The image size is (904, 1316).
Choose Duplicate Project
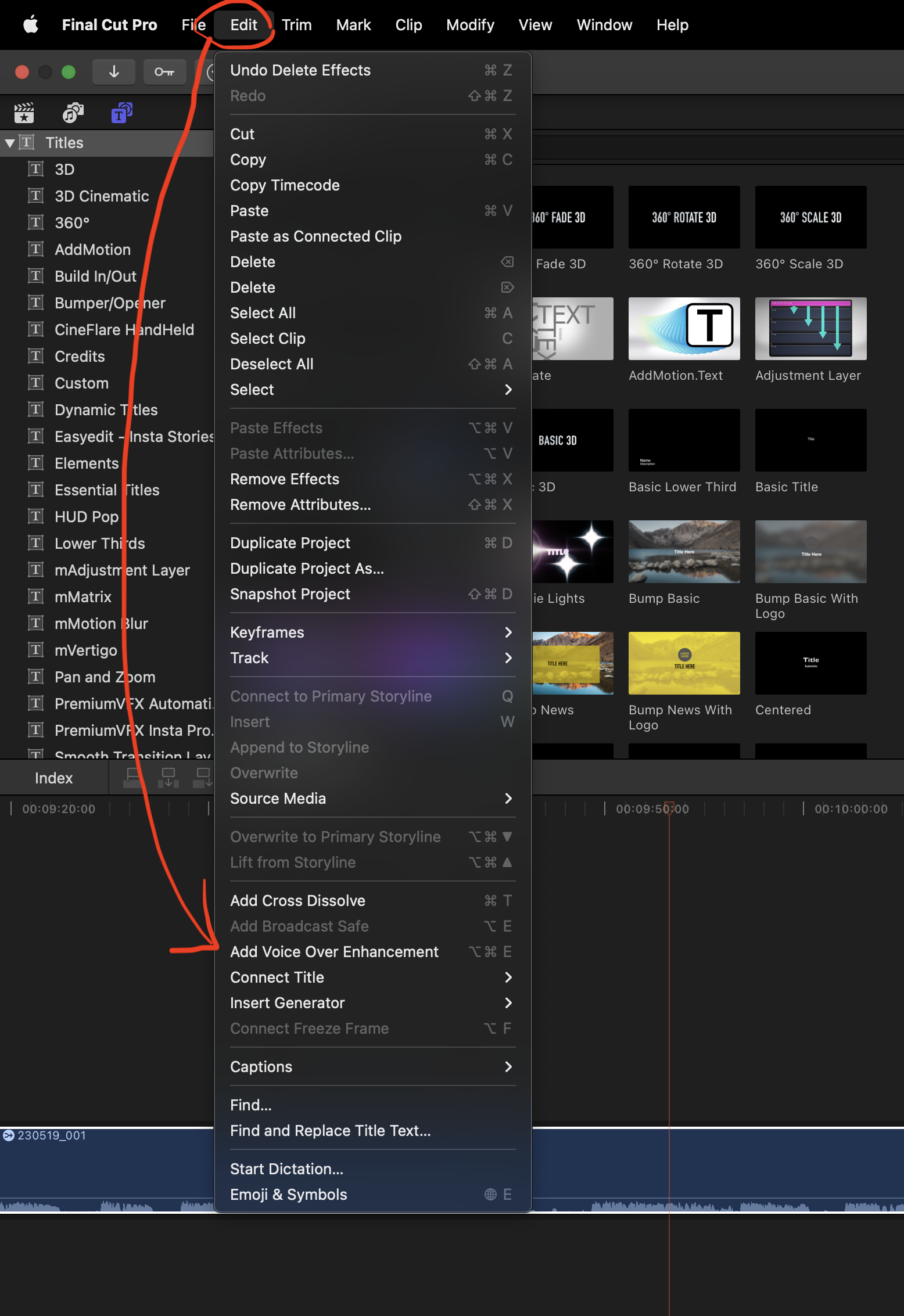pos(372,543)
